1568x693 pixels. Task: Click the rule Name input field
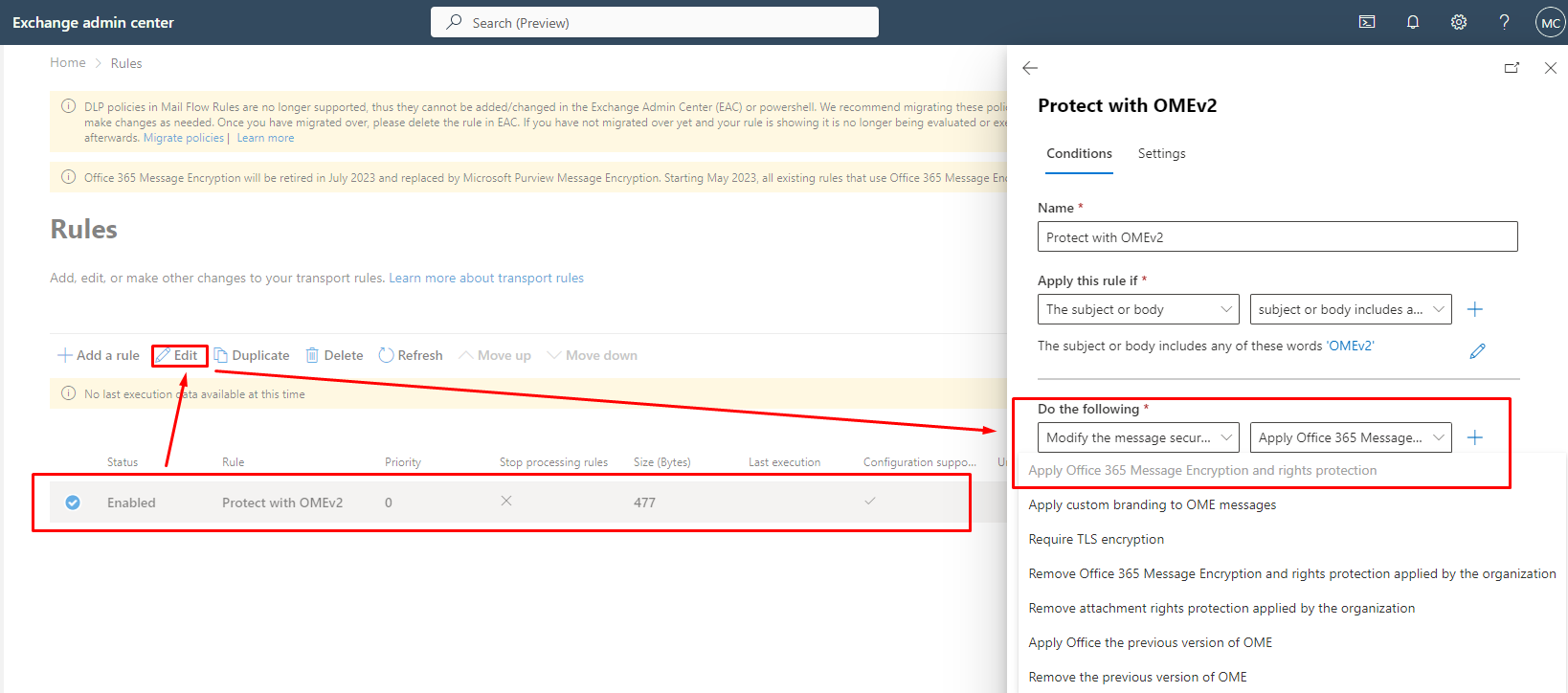click(1277, 237)
